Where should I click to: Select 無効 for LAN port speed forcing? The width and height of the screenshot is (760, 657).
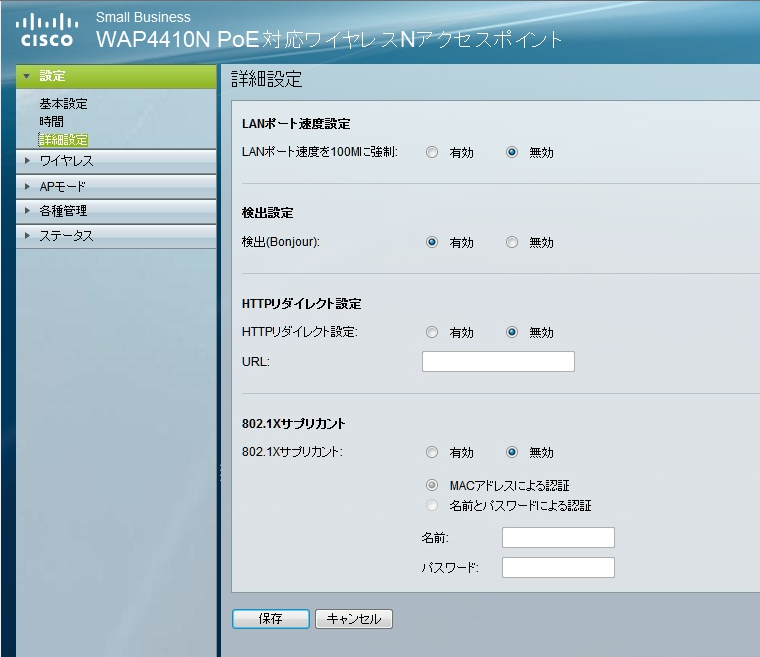511,152
